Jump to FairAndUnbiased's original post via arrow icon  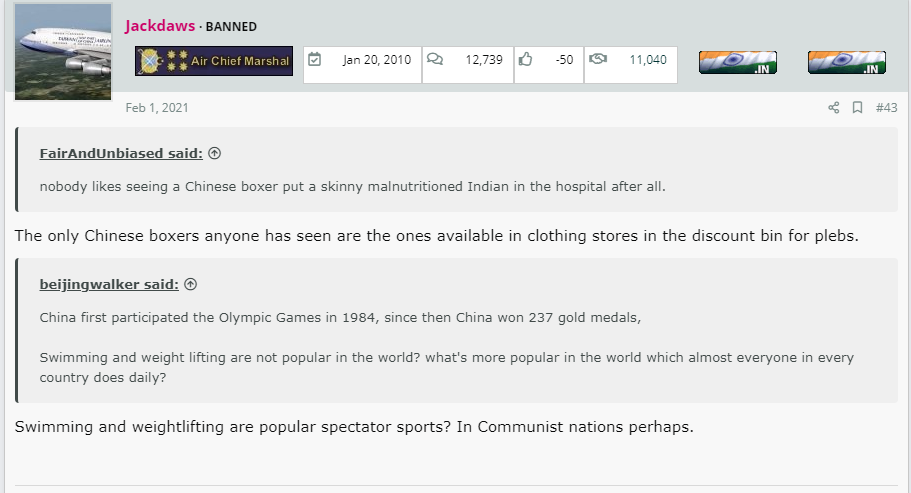click(x=214, y=153)
